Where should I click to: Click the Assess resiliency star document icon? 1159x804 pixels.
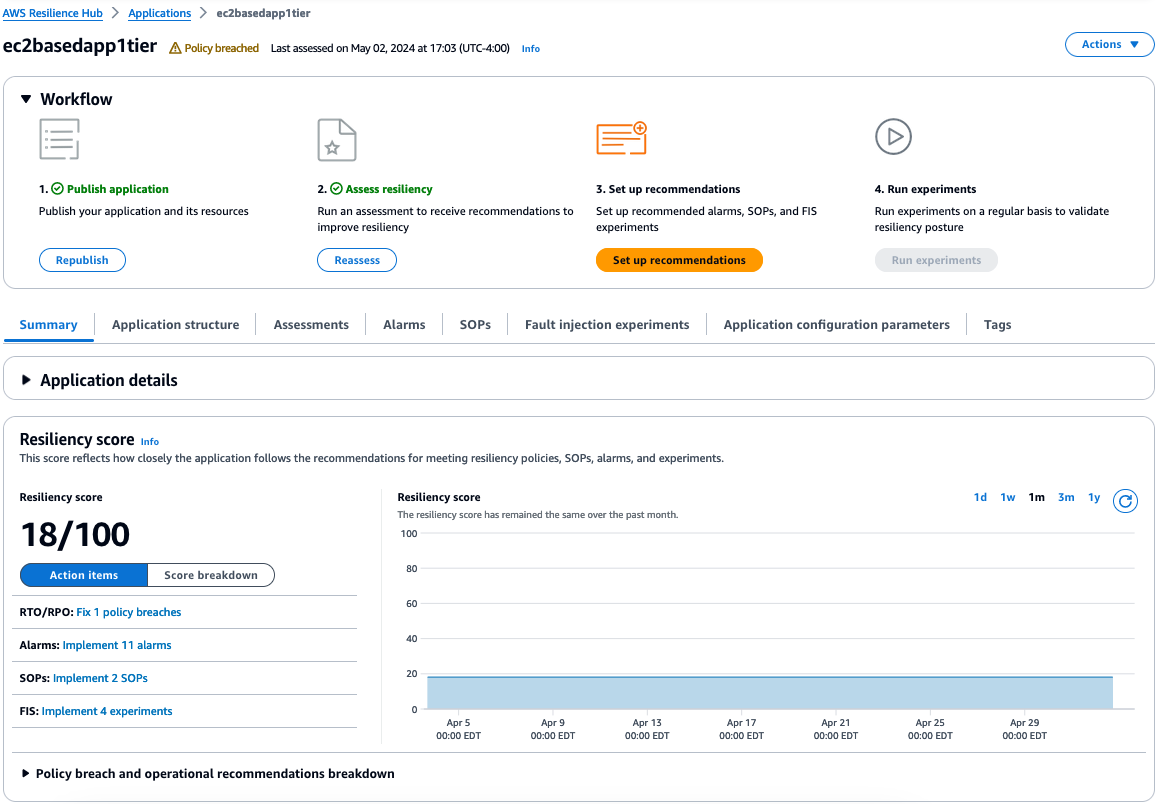(336, 140)
